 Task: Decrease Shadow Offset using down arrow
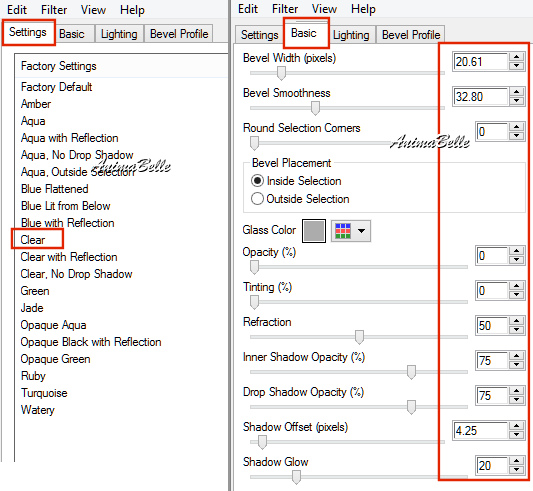click(517, 435)
